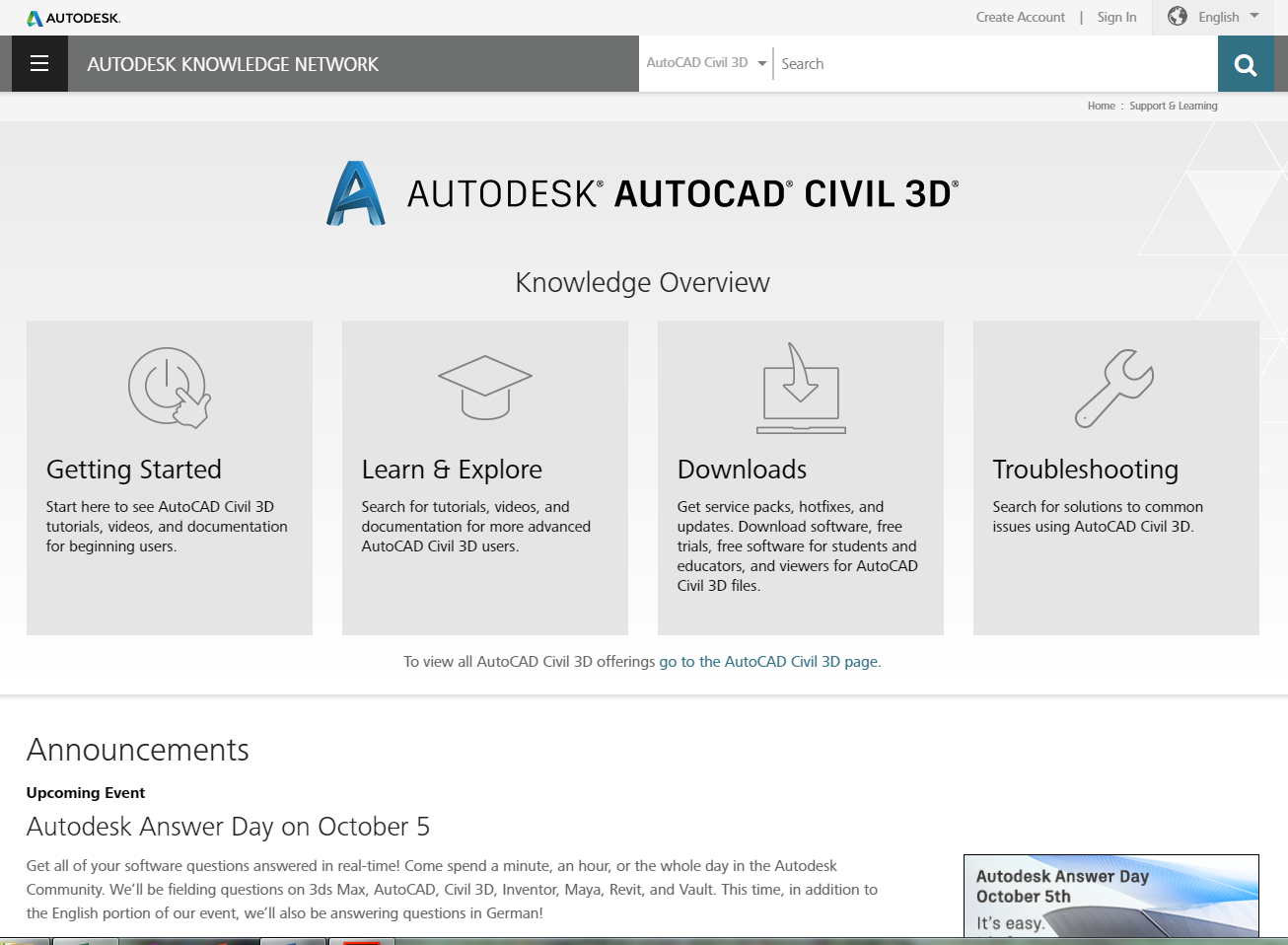Click the globe language icon
The height and width of the screenshot is (945, 1288).
1178,17
